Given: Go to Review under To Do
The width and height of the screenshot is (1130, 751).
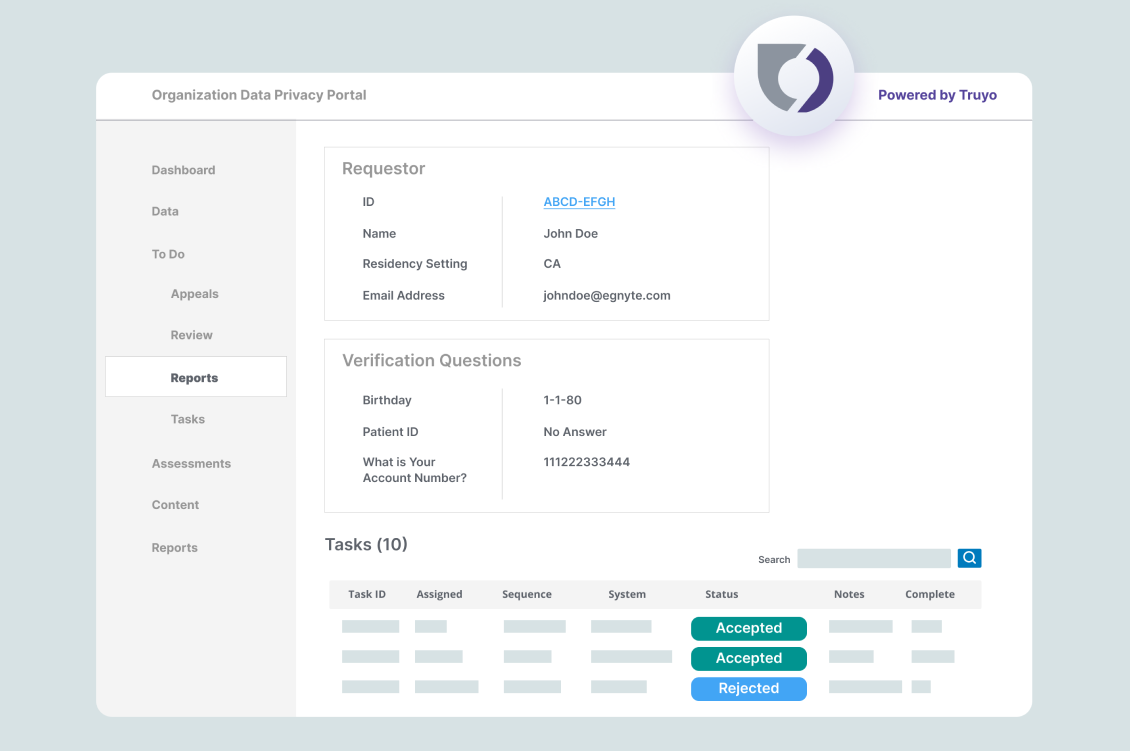Looking at the screenshot, I should tap(191, 335).
